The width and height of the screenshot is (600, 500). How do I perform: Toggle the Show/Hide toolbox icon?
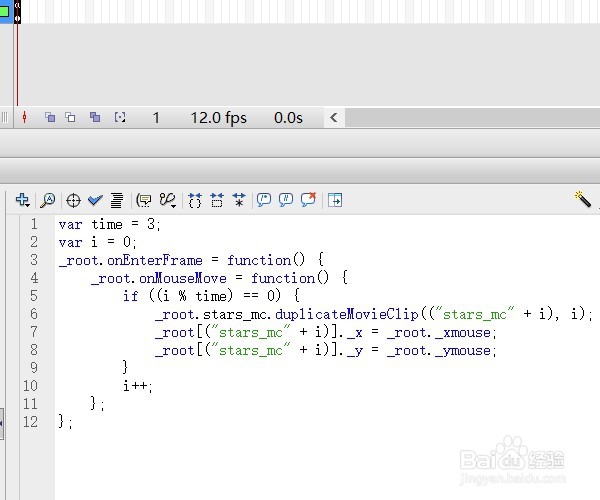[335, 200]
